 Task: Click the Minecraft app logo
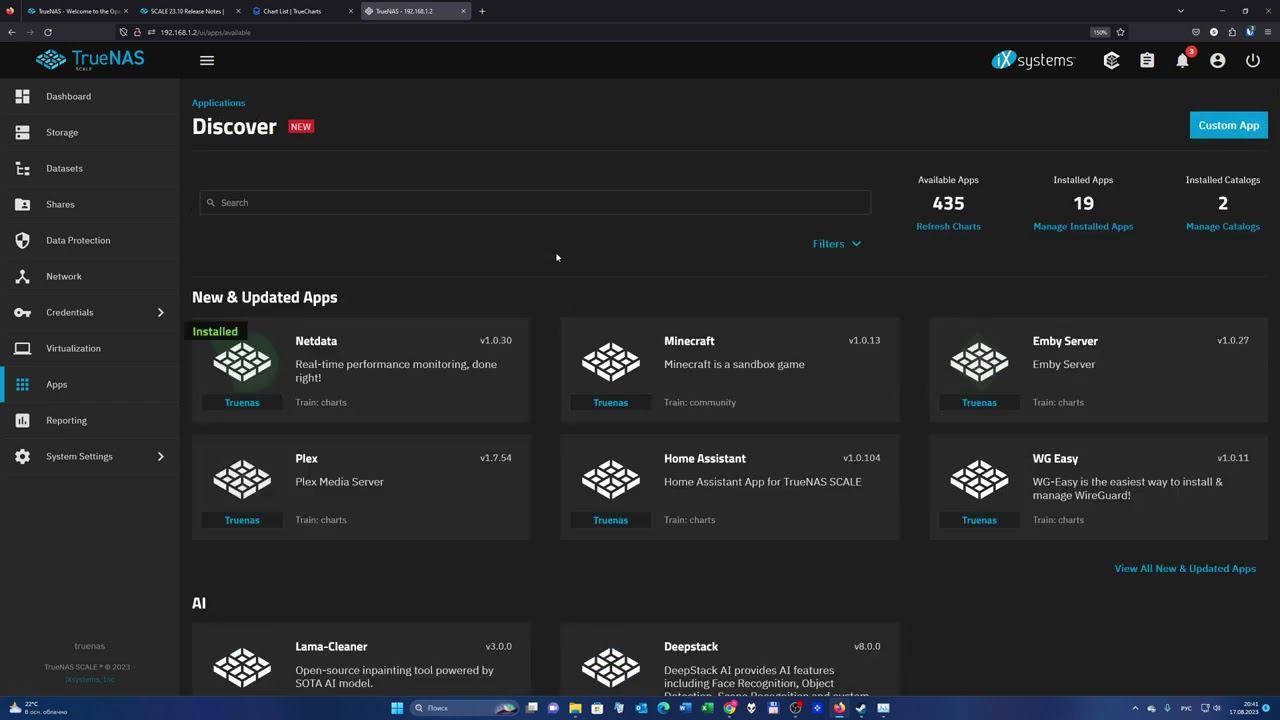coord(611,361)
